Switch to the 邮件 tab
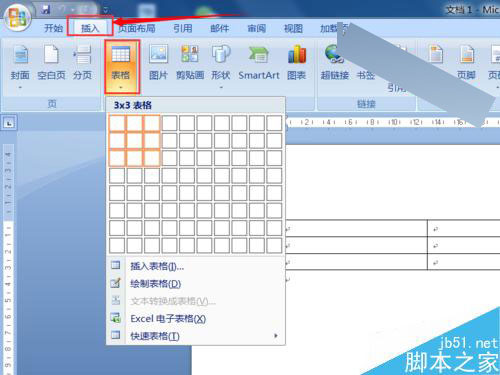The height and width of the screenshot is (375, 500). coord(220,28)
